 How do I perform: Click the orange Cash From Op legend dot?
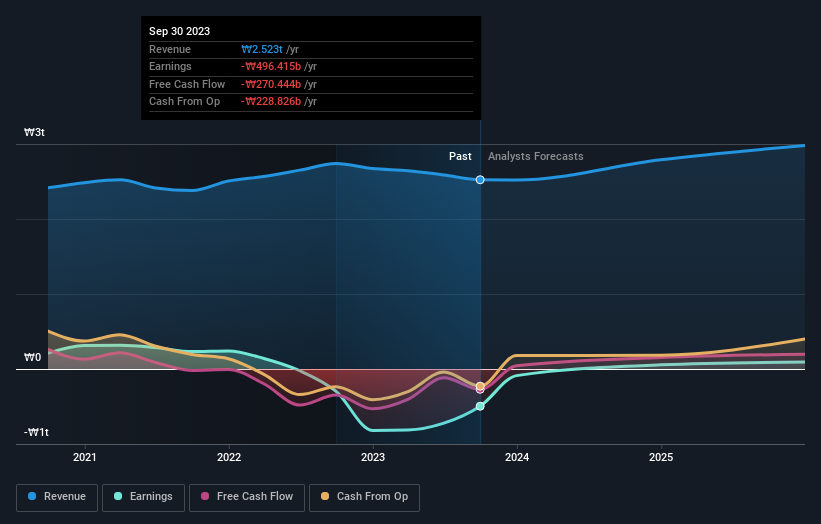click(325, 496)
